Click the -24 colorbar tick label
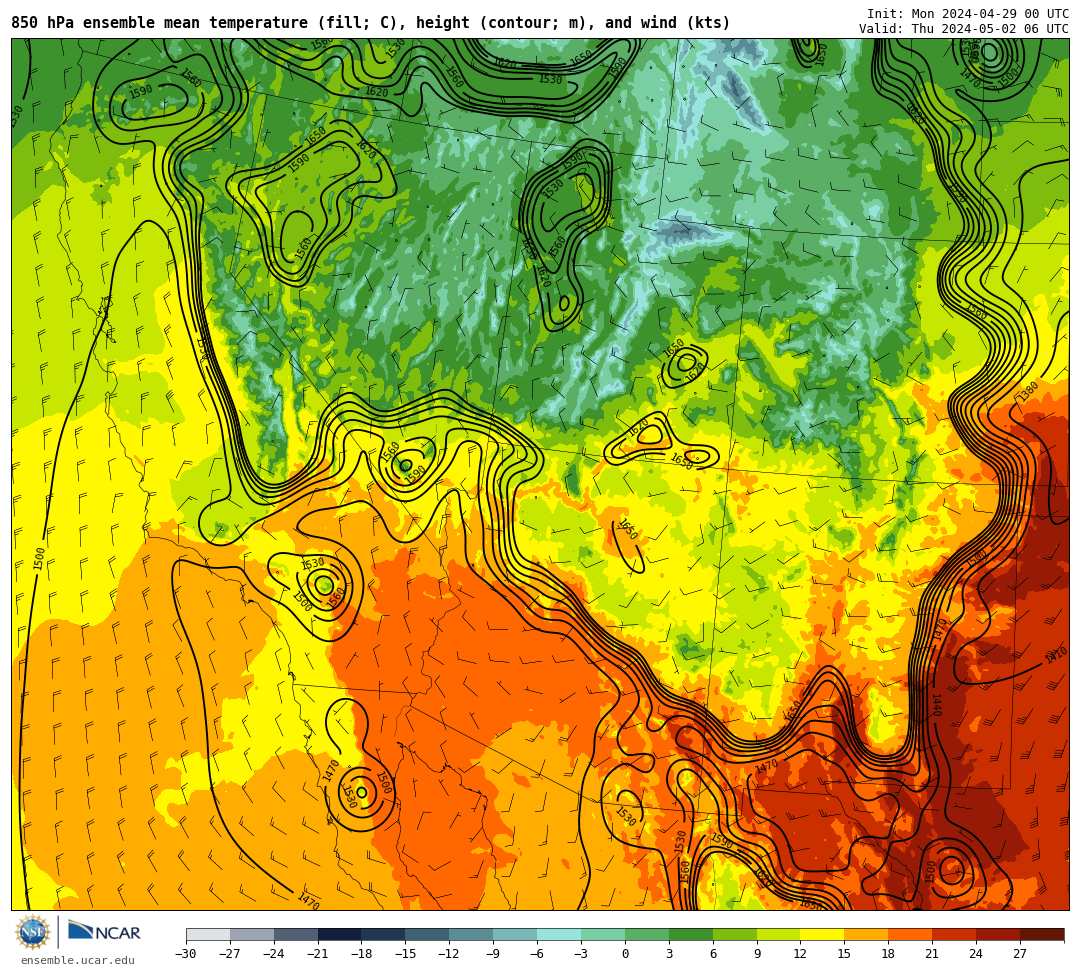 point(274,954)
